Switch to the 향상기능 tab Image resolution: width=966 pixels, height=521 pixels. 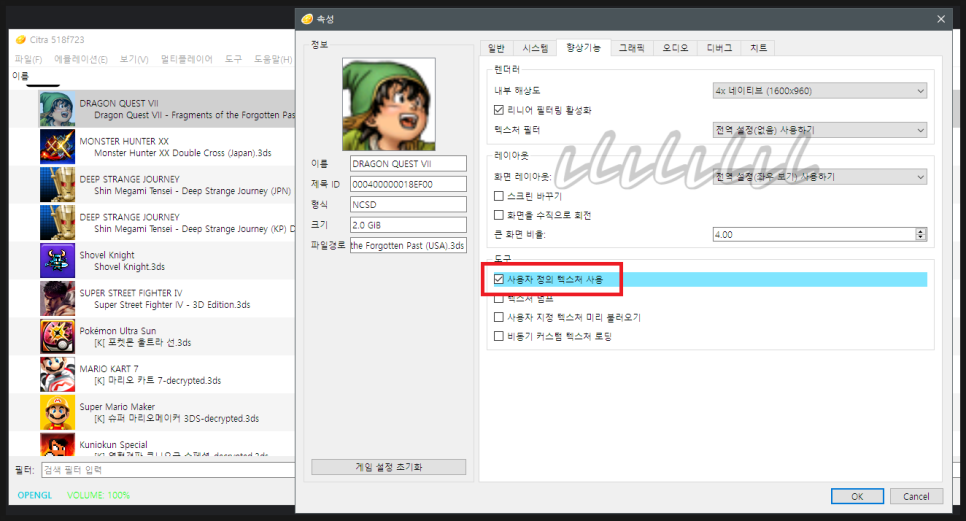click(x=583, y=47)
